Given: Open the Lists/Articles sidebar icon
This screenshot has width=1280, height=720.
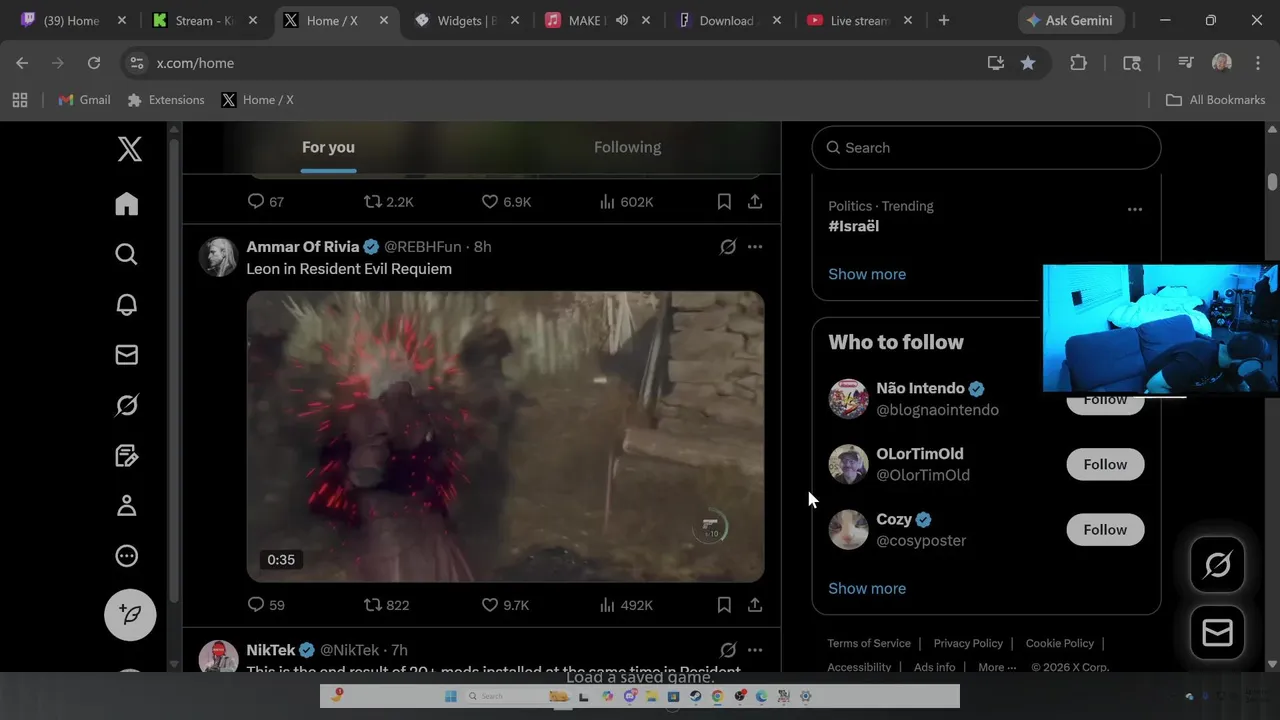Looking at the screenshot, I should tap(127, 456).
